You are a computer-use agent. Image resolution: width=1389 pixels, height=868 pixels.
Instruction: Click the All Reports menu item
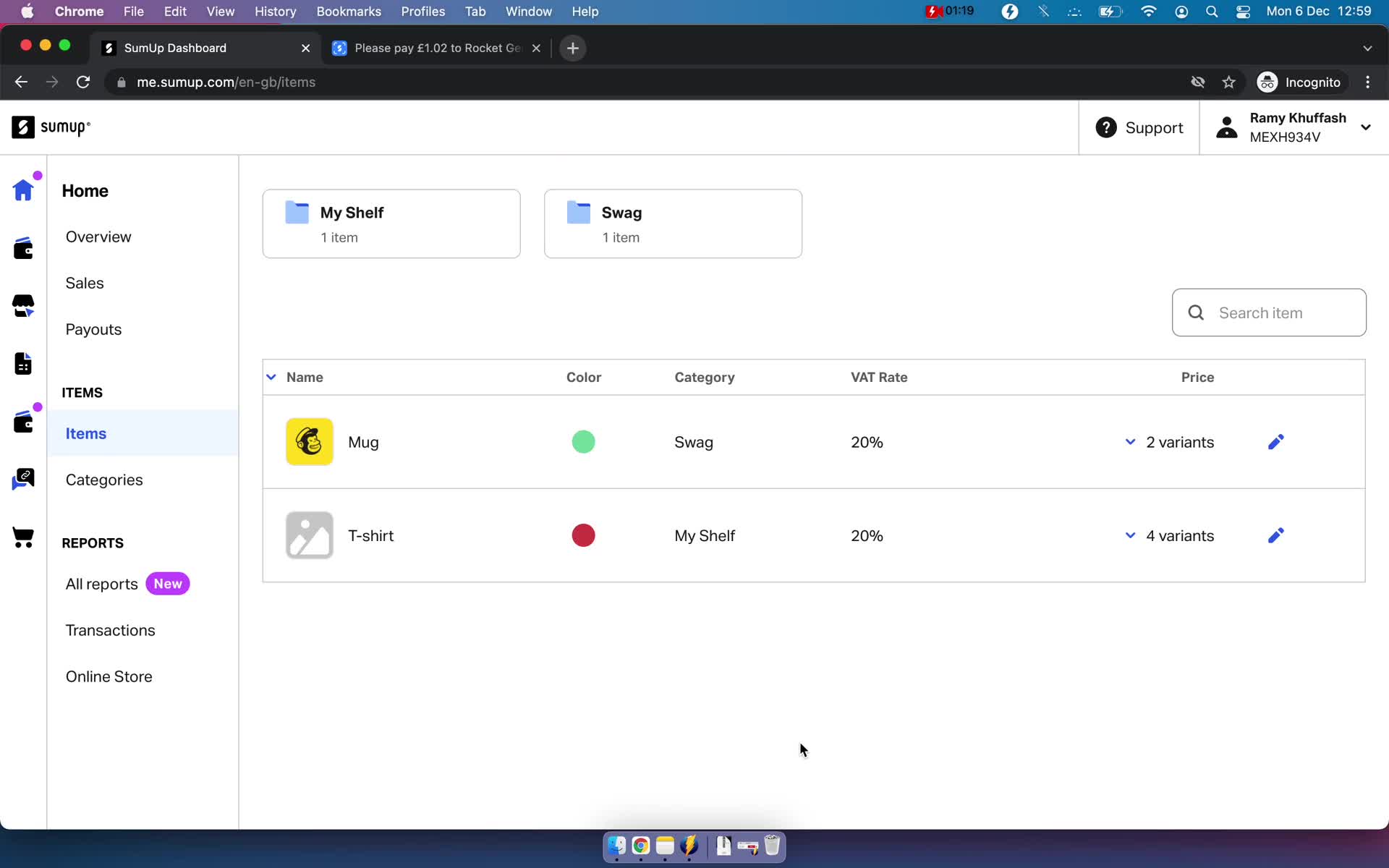[101, 583]
